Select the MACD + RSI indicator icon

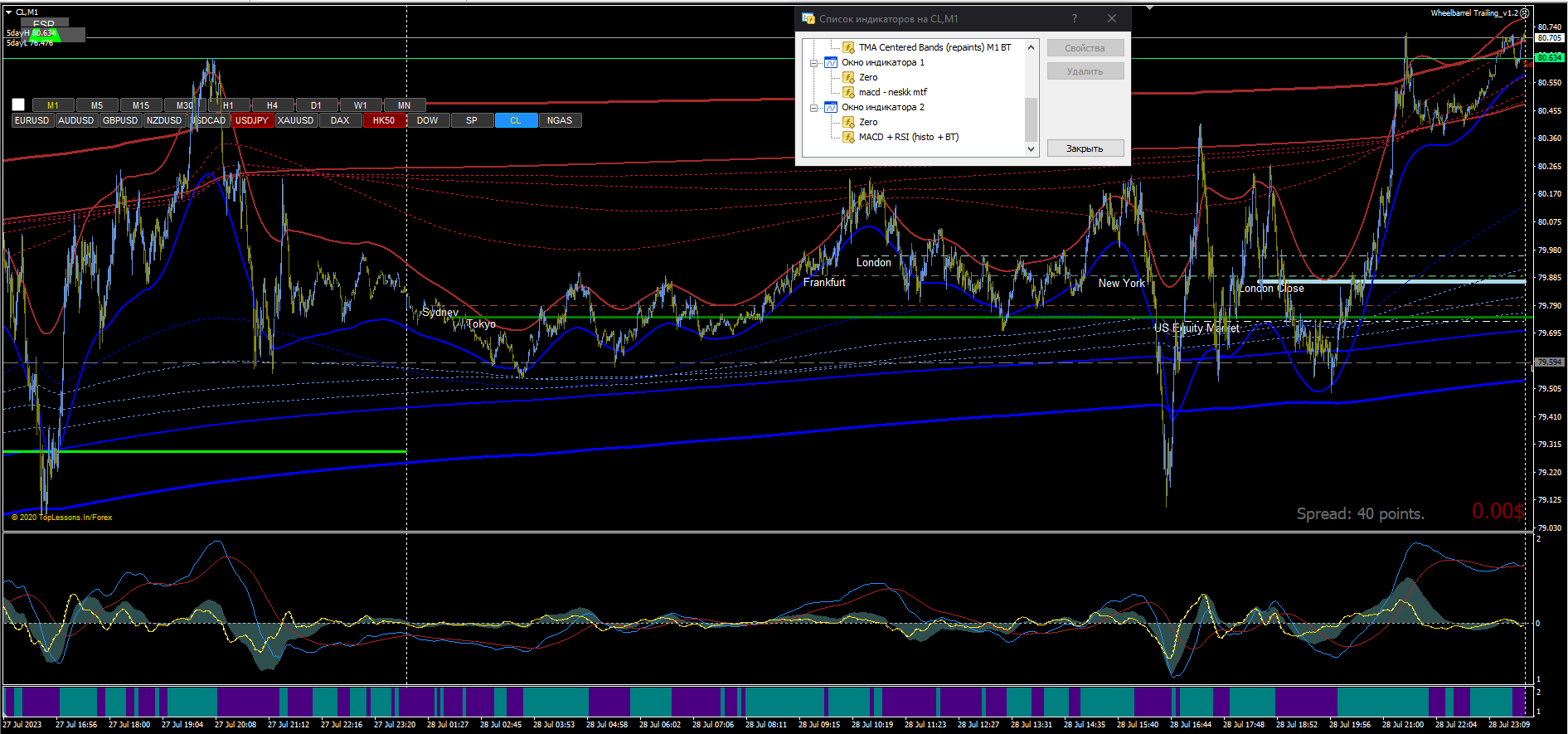(848, 137)
